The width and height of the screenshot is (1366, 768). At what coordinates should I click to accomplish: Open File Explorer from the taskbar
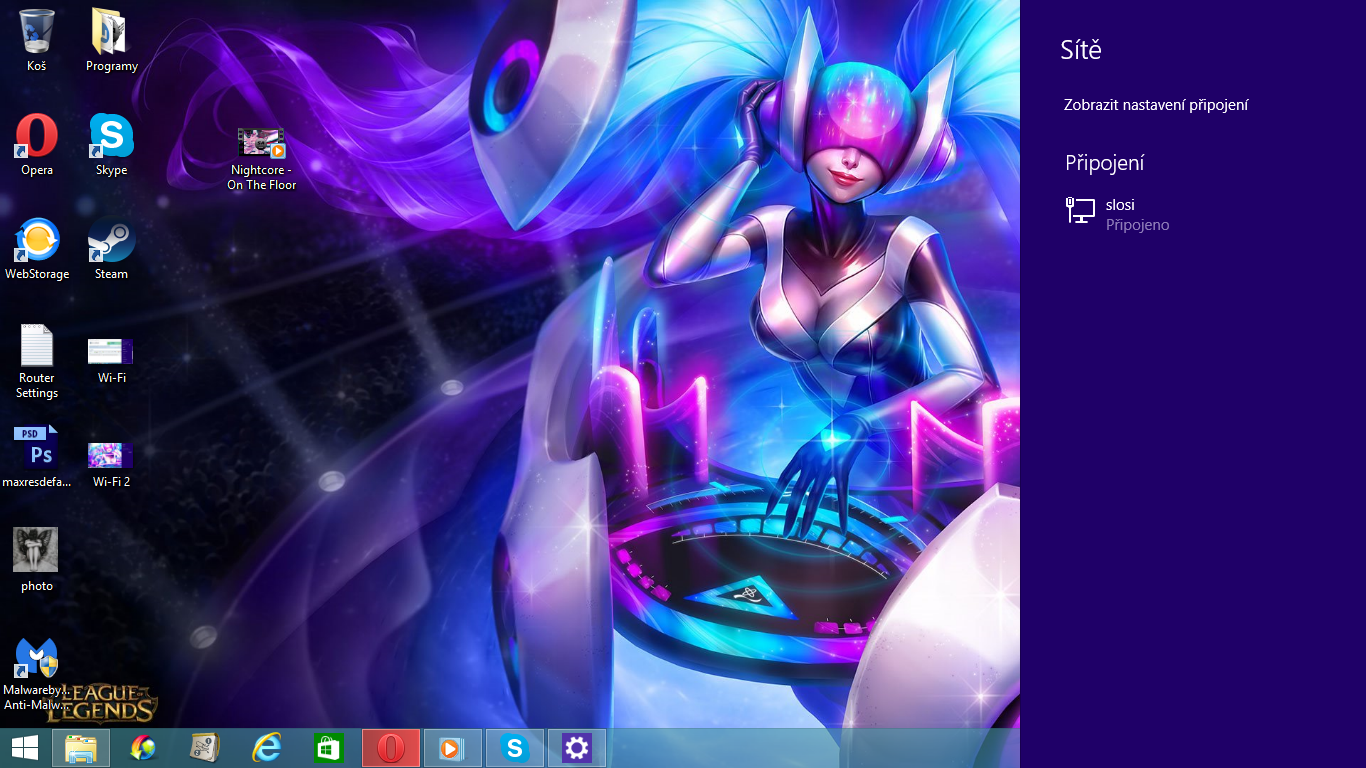[81, 748]
